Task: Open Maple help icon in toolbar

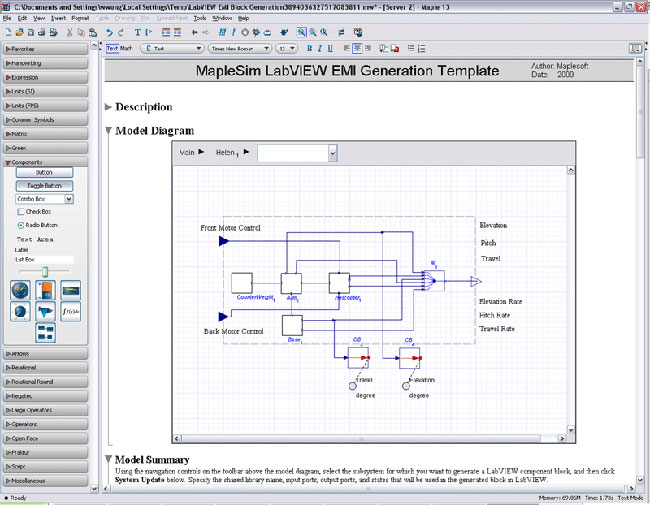Action: pos(358,32)
